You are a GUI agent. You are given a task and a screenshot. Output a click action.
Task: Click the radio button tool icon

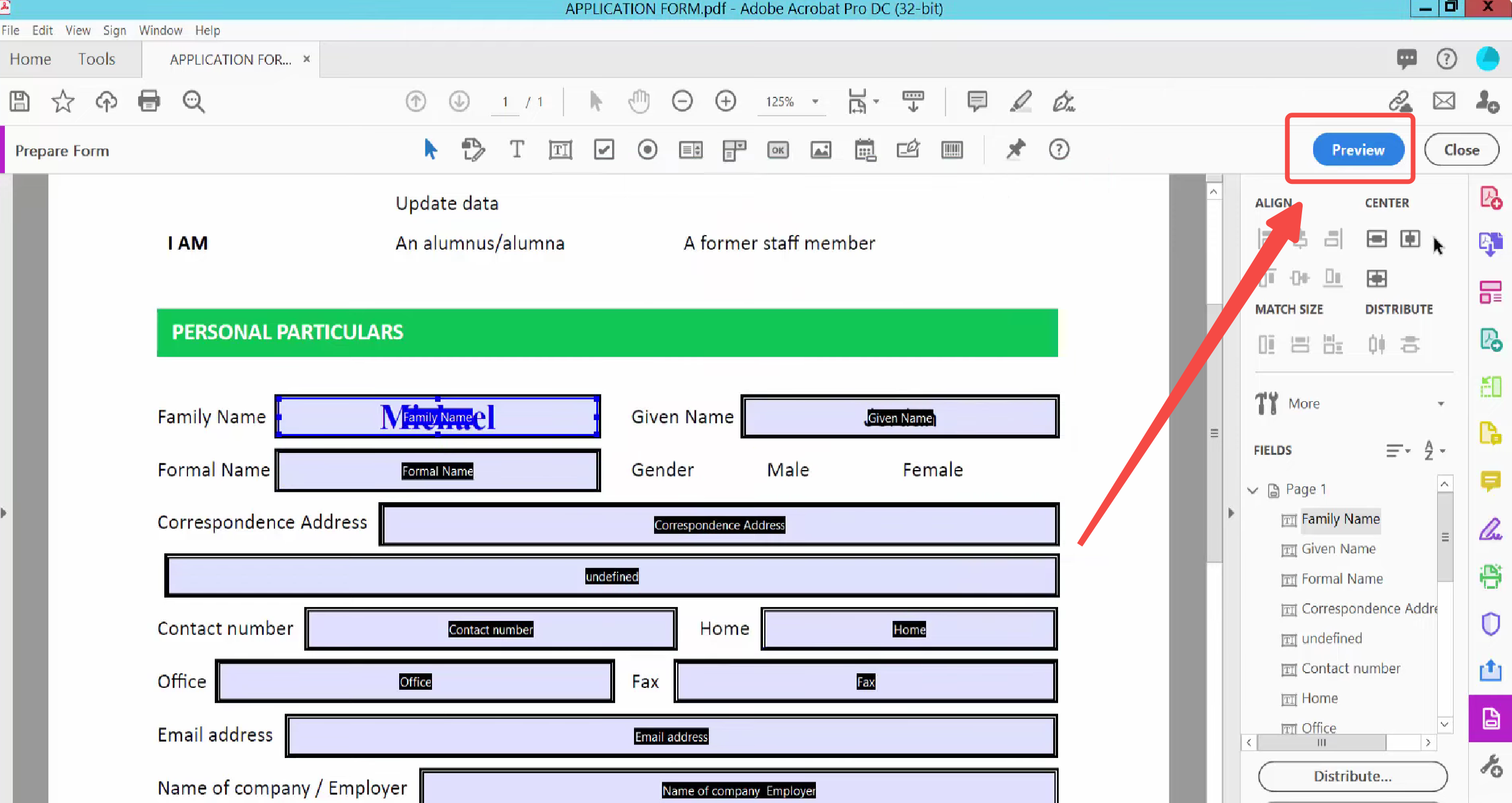[647, 149]
